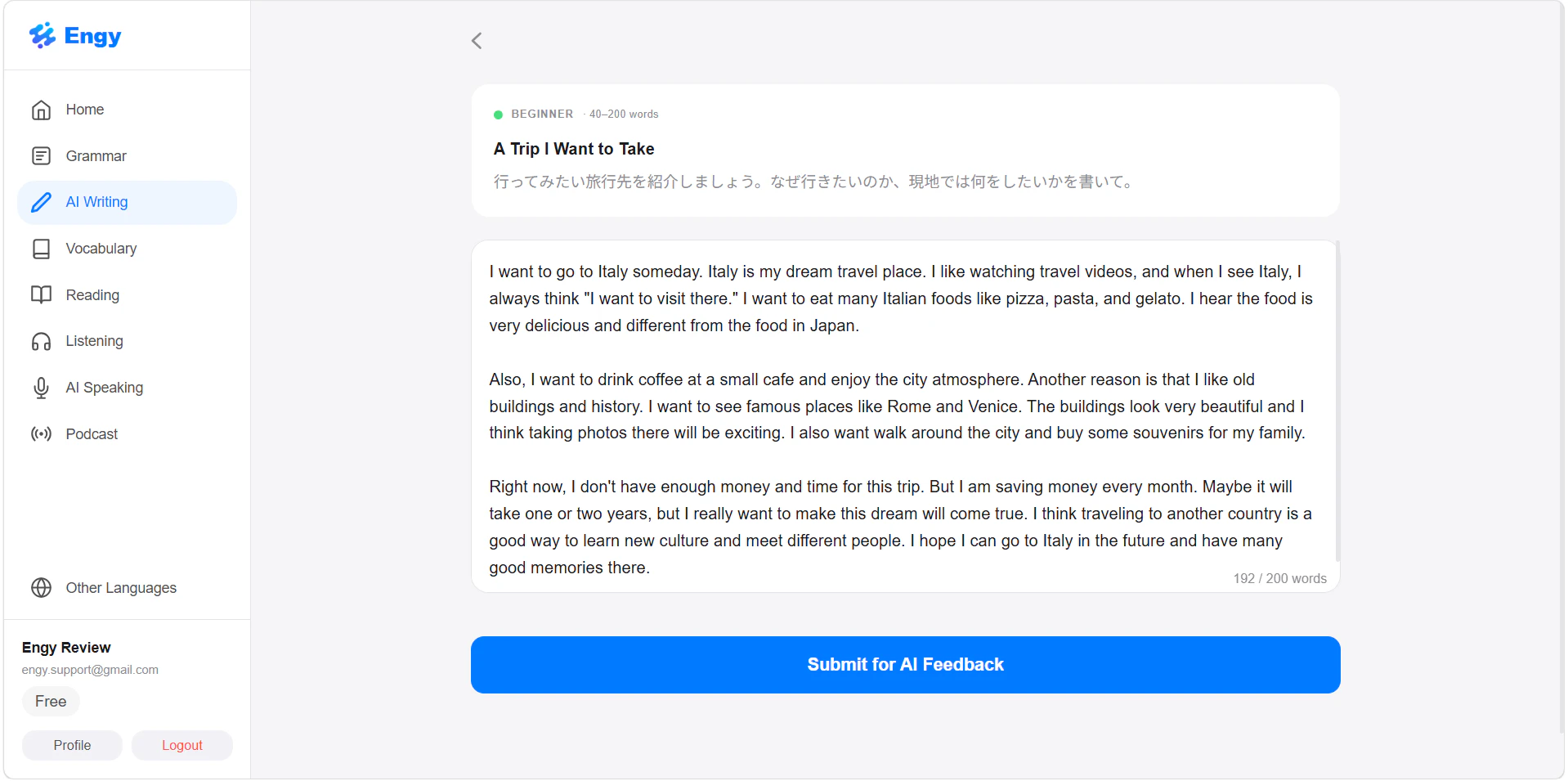Select the AI Writing pencil icon

tap(41, 202)
